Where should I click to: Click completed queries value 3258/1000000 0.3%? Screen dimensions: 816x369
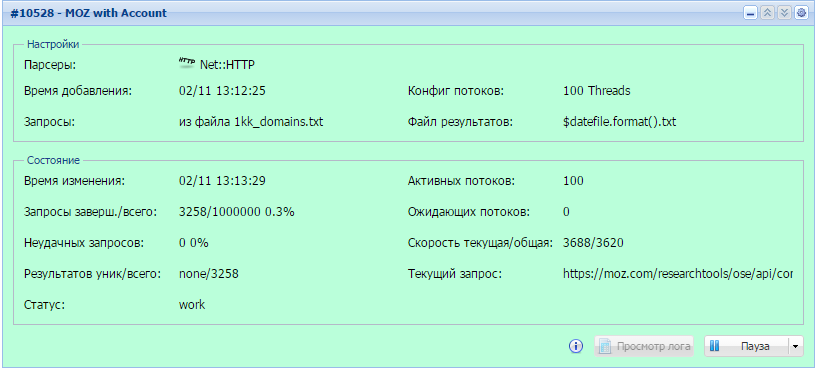[x=237, y=212]
